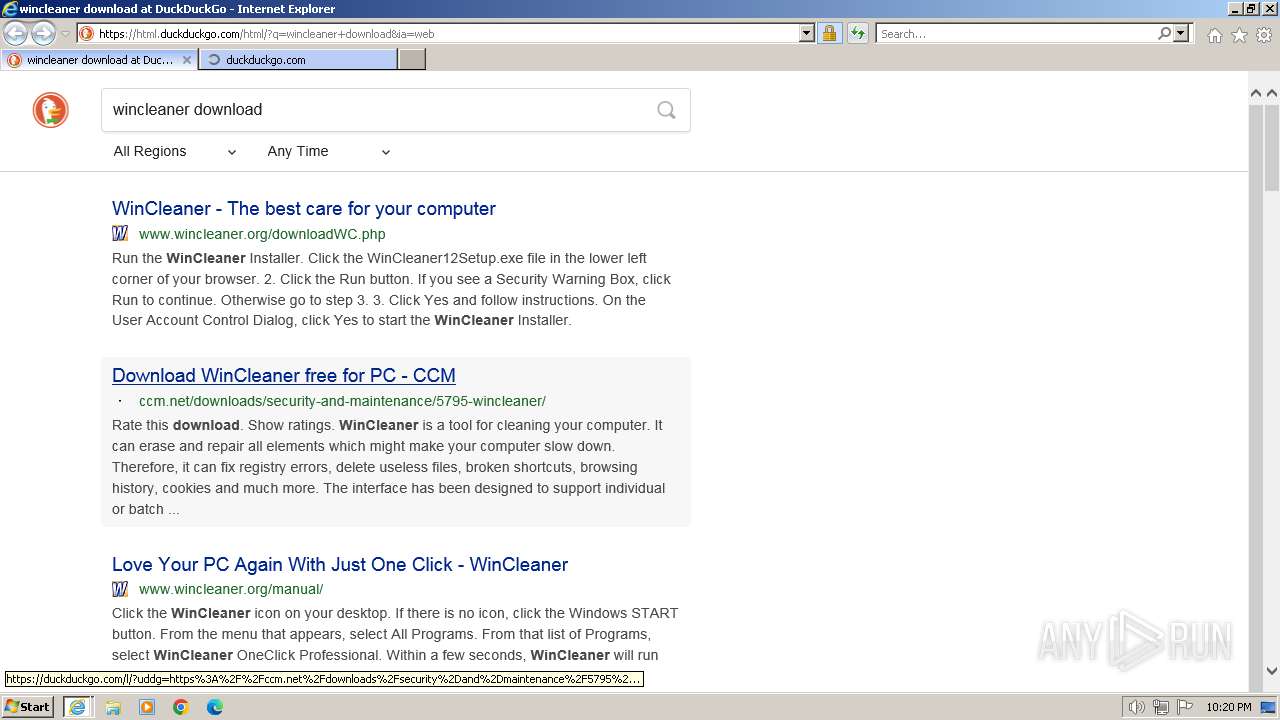Open the favorites star icon
Screen dimensions: 1280x720
(1239, 34)
